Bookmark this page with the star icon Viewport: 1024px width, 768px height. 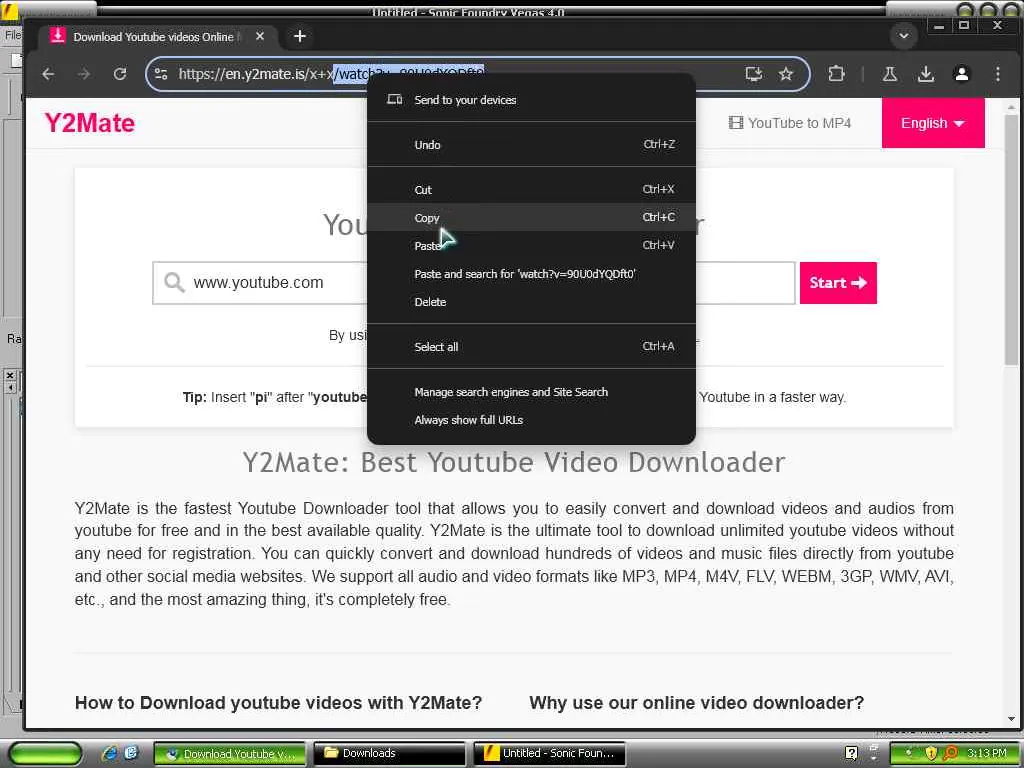(786, 74)
